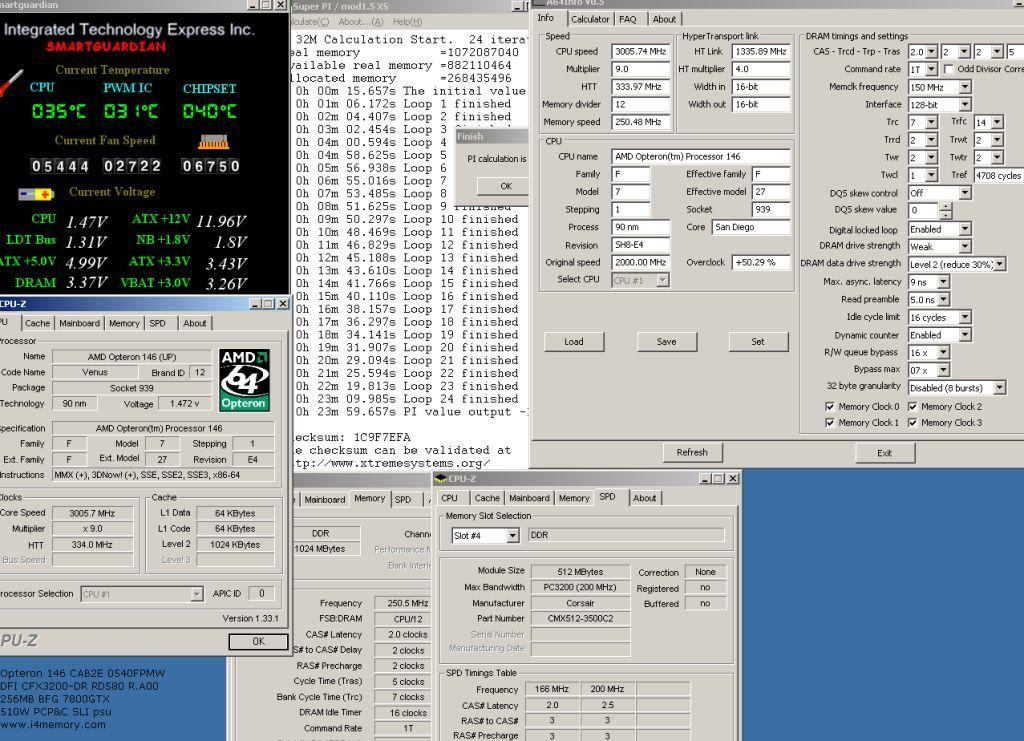
Task: Open the Slot #4 memory slot dropdown
Action: tap(513, 536)
